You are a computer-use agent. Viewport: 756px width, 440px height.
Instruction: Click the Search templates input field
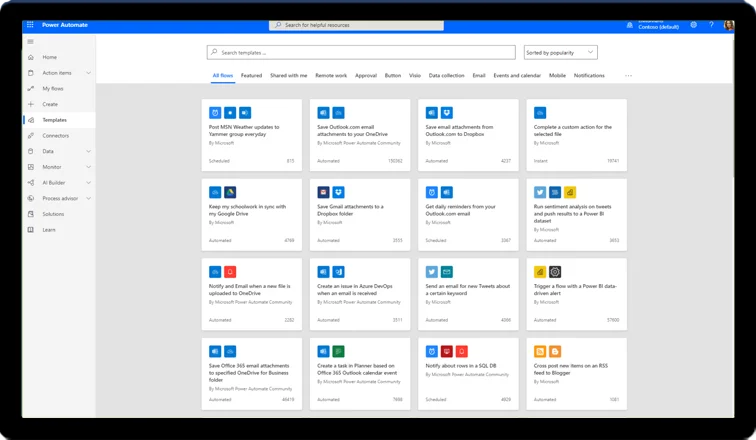point(360,52)
